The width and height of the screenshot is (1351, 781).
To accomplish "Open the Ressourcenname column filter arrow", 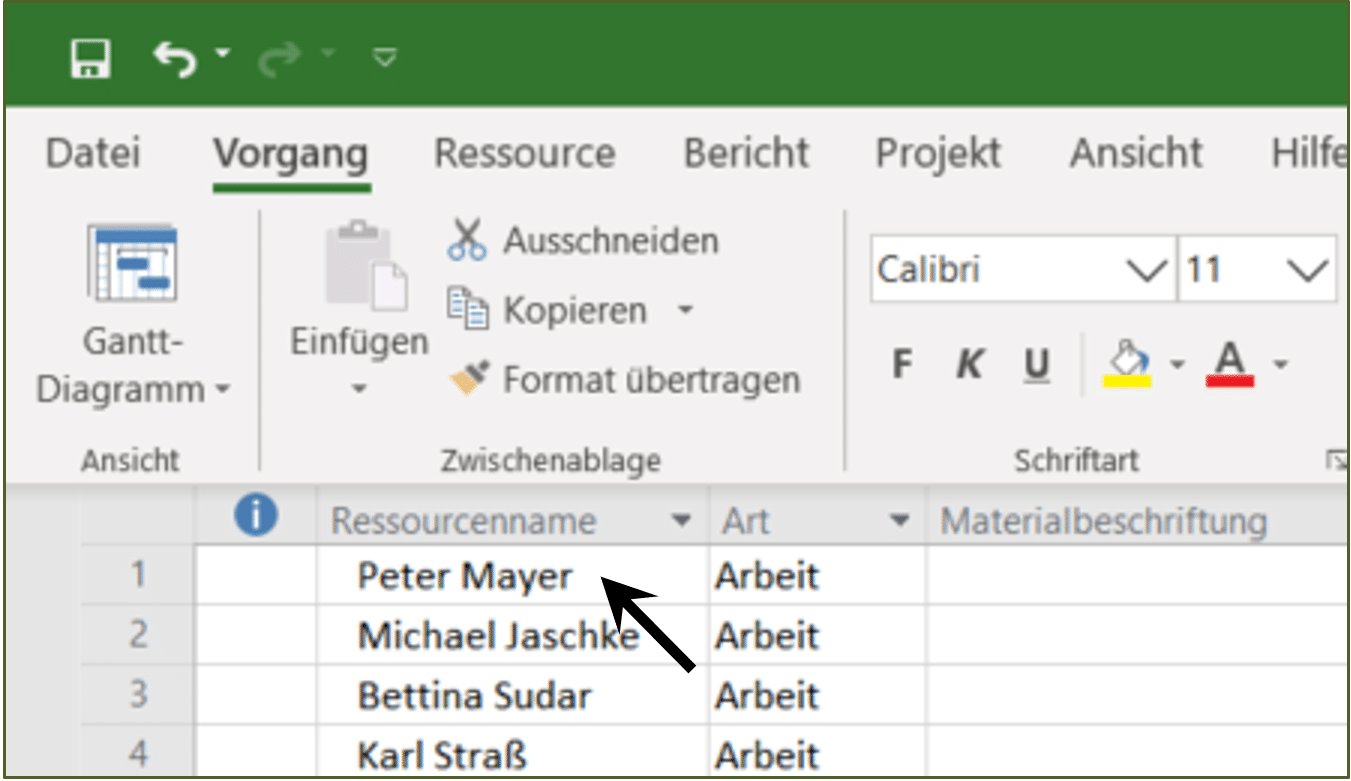I will (681, 520).
